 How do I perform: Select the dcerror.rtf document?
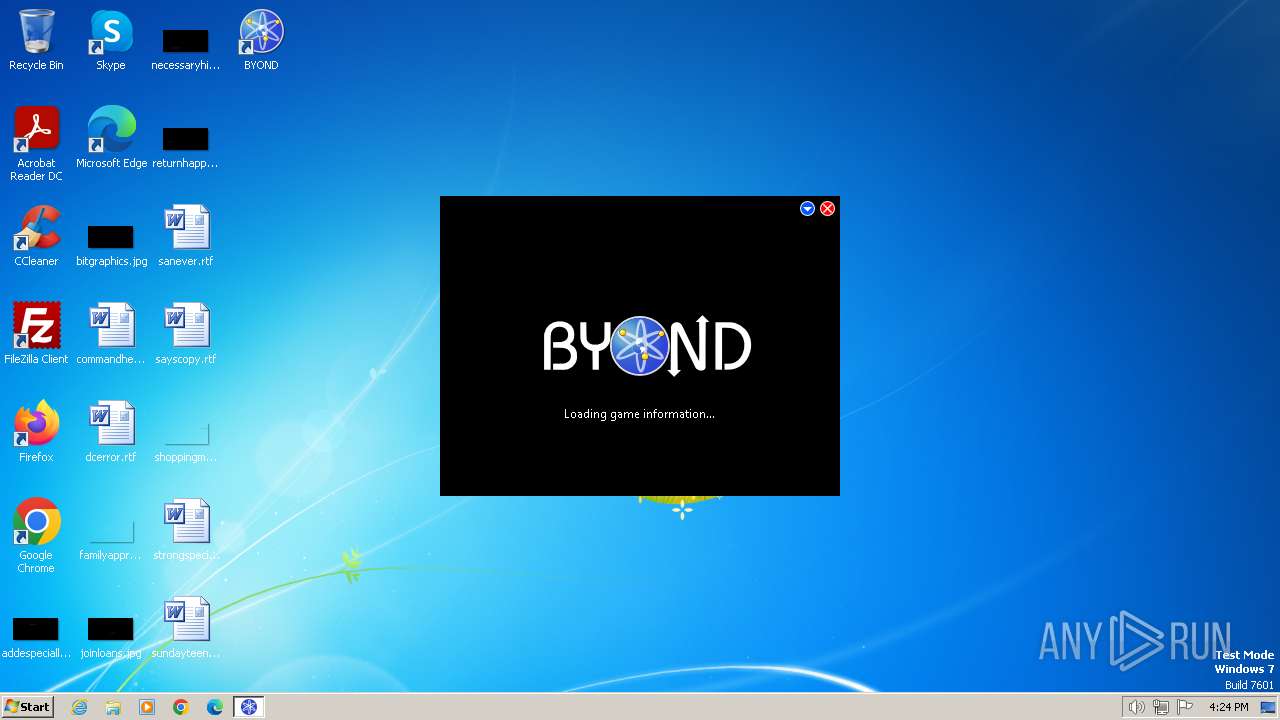tap(111, 432)
